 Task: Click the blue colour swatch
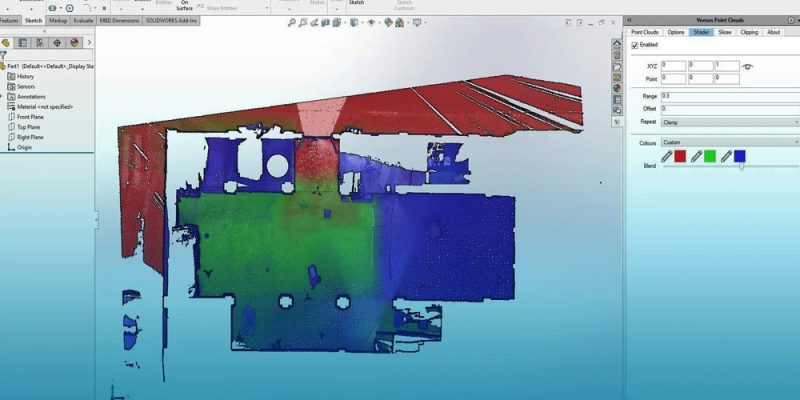click(739, 156)
